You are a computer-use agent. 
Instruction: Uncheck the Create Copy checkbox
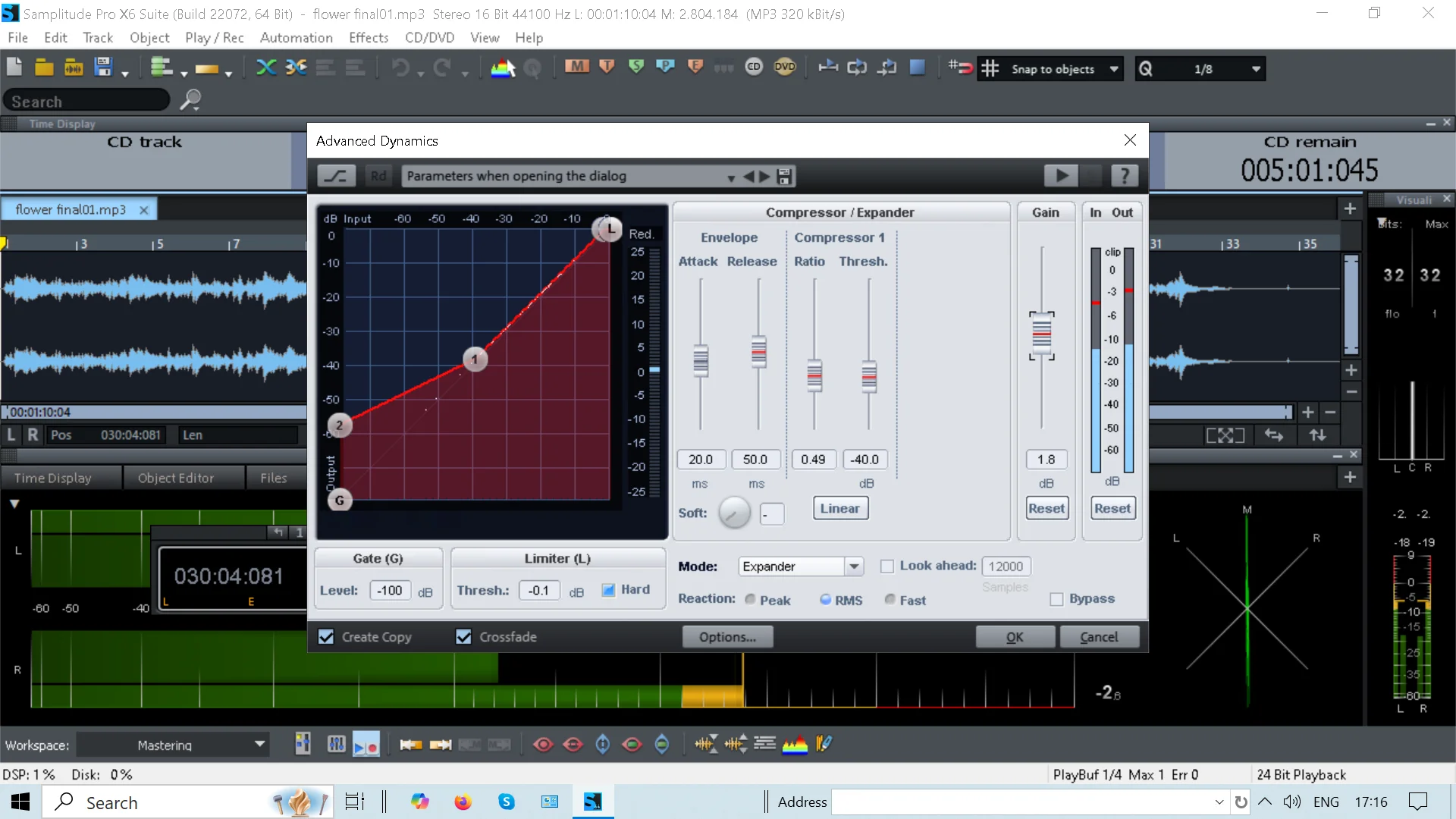pyautogui.click(x=326, y=637)
